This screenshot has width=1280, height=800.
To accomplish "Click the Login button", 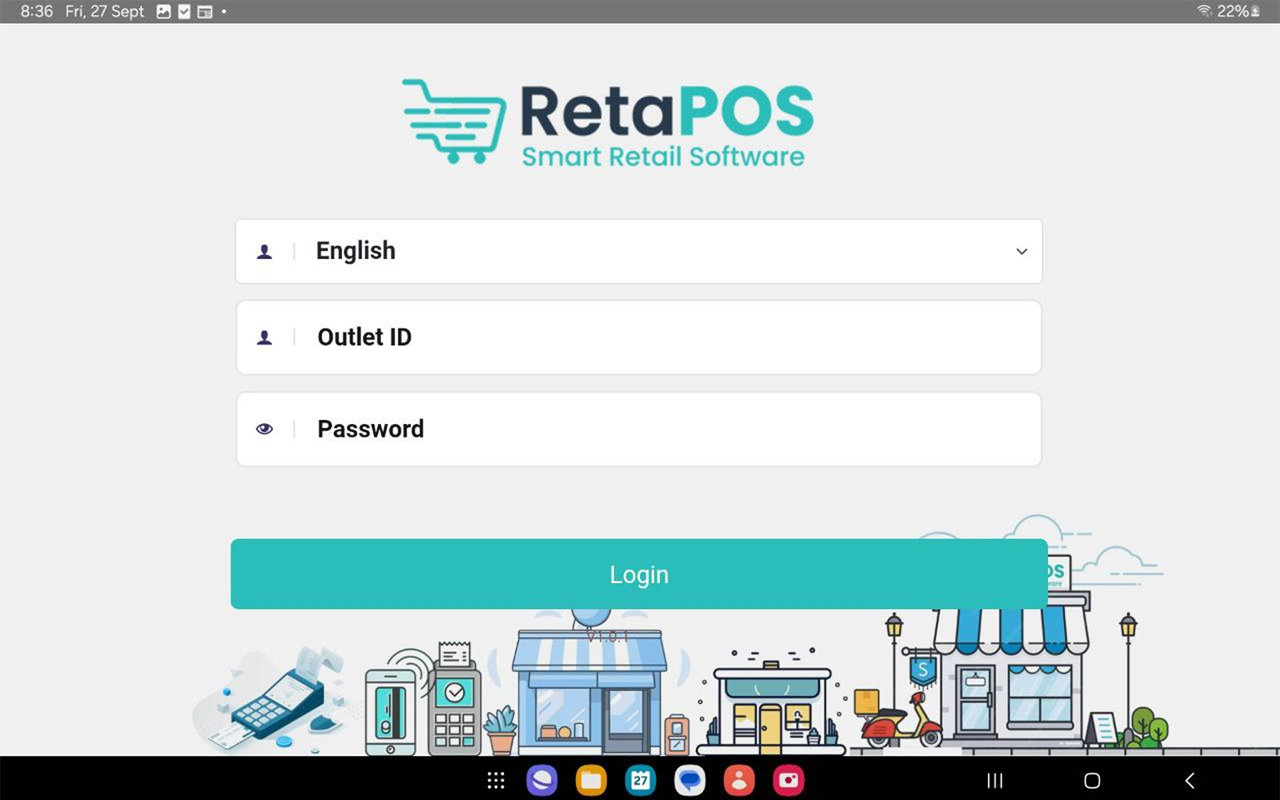I will [x=639, y=574].
